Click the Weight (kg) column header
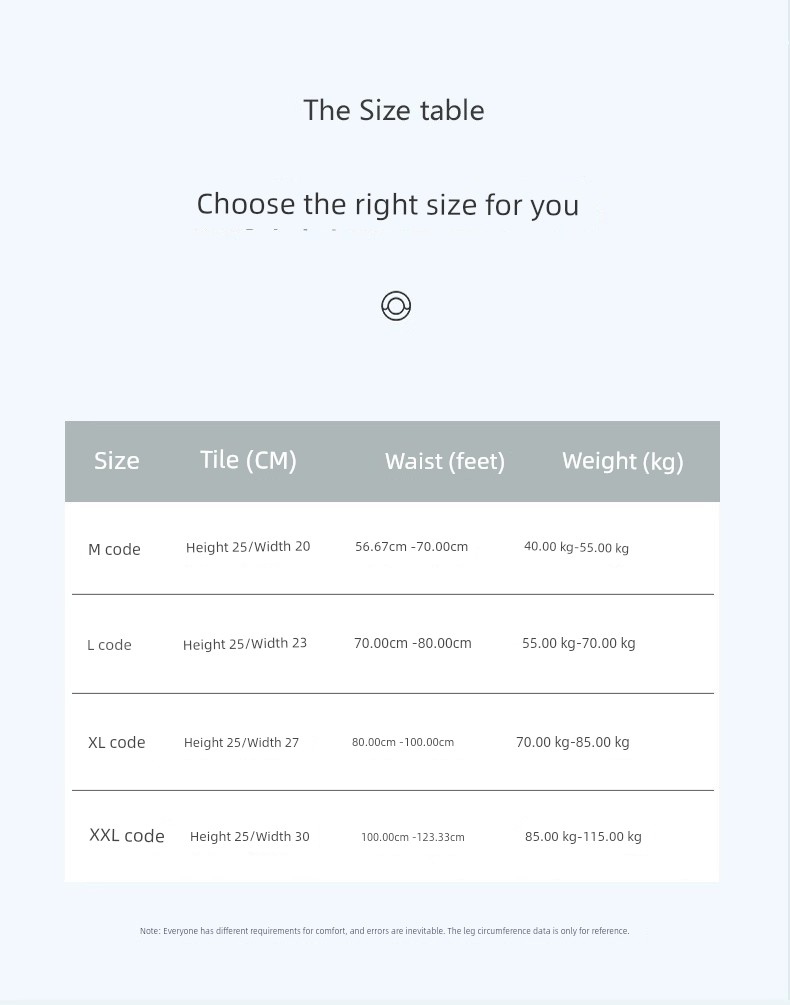Image resolution: width=790 pixels, height=1005 pixels. (x=623, y=461)
